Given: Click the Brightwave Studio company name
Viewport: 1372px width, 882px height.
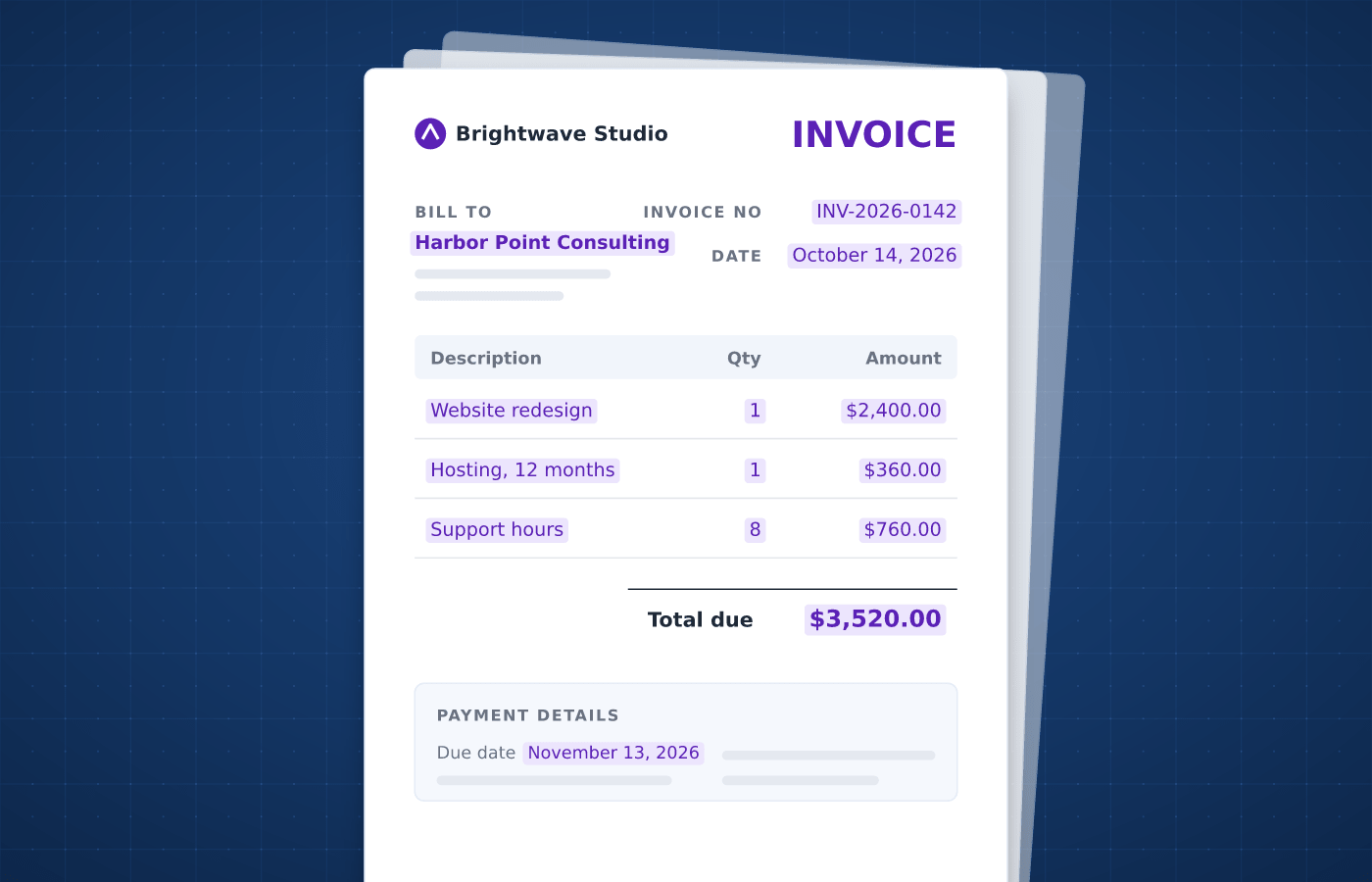Looking at the screenshot, I should [562, 133].
